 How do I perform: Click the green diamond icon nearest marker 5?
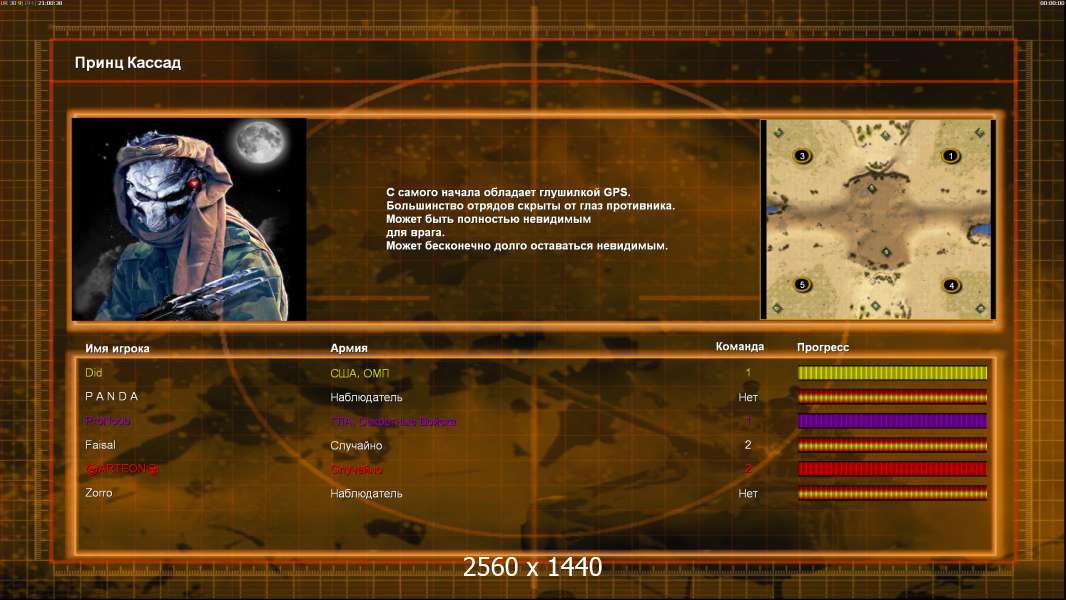pos(778,308)
